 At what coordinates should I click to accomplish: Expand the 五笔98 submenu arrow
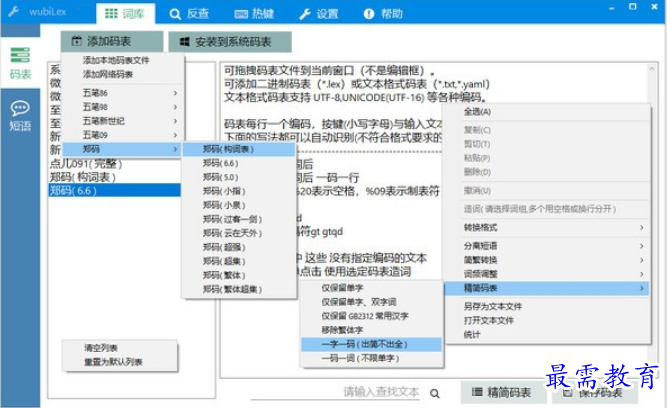[175, 107]
